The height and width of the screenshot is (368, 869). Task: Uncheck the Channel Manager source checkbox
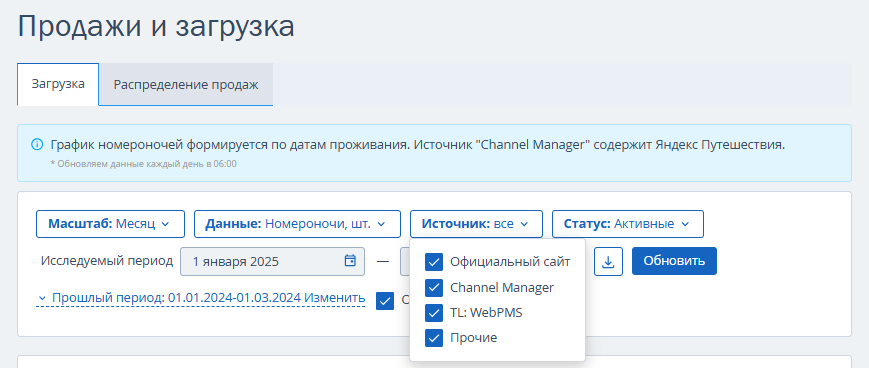(x=434, y=288)
